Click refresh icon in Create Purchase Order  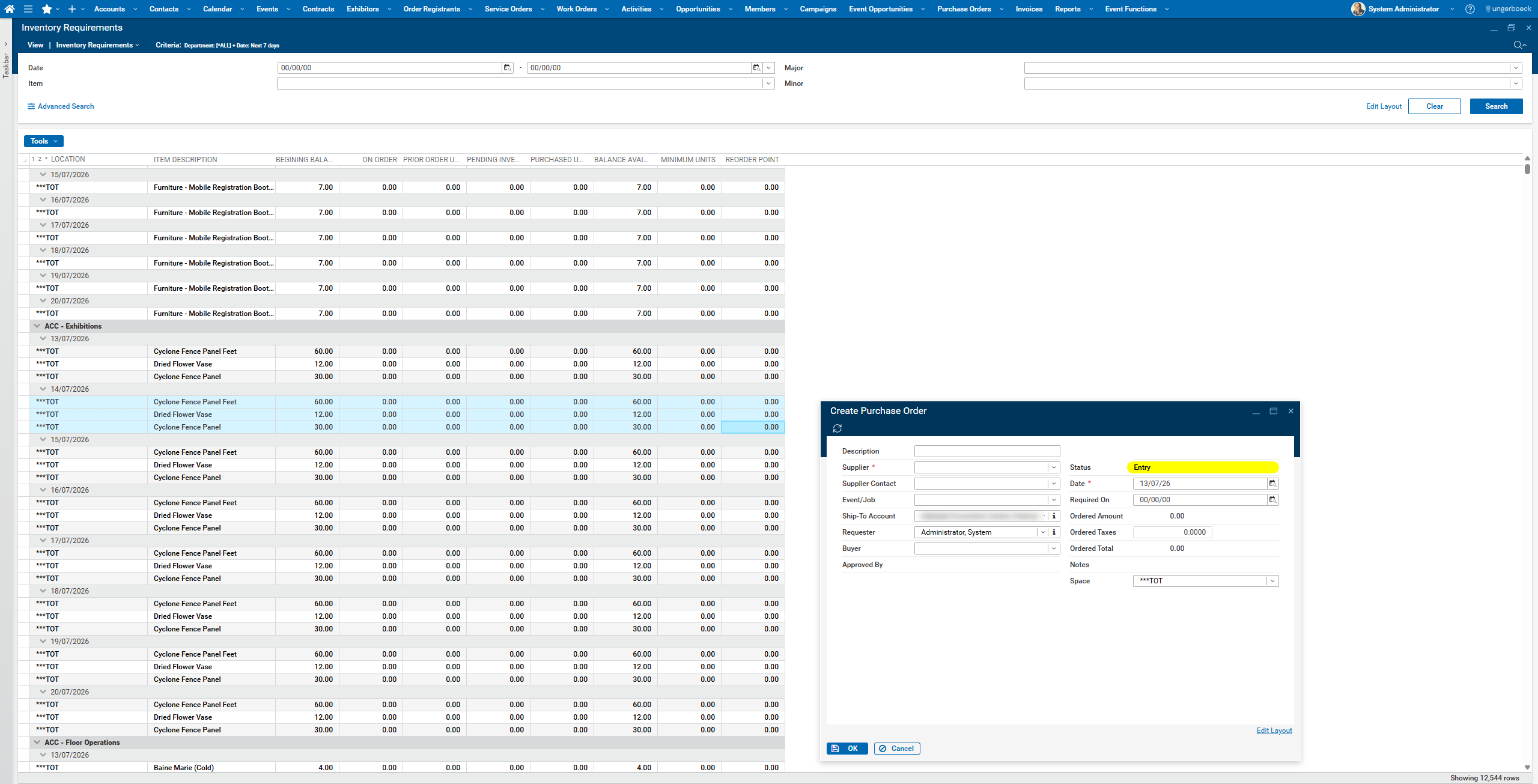click(837, 428)
